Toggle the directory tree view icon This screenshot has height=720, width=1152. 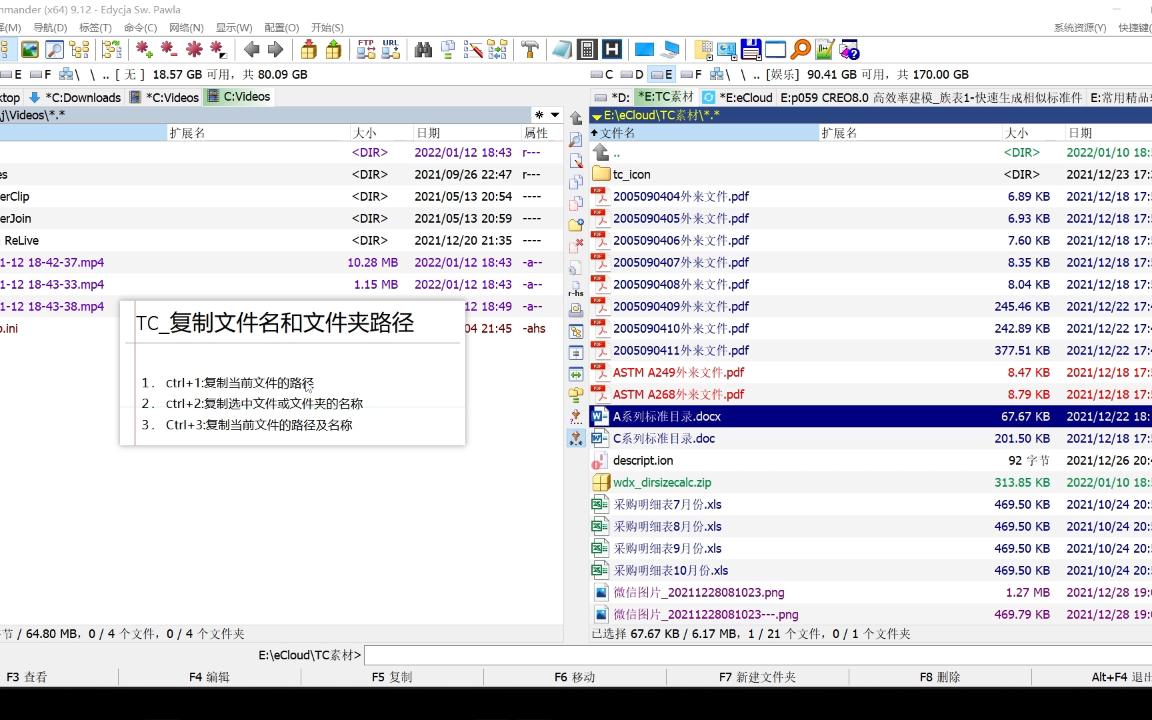[x=78, y=50]
